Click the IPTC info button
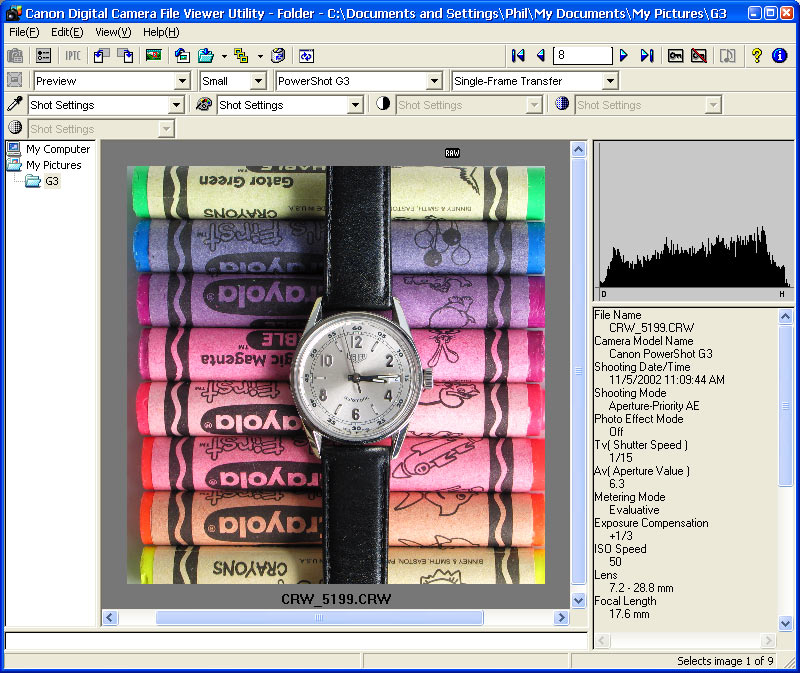Image resolution: width=800 pixels, height=673 pixels. click(73, 56)
